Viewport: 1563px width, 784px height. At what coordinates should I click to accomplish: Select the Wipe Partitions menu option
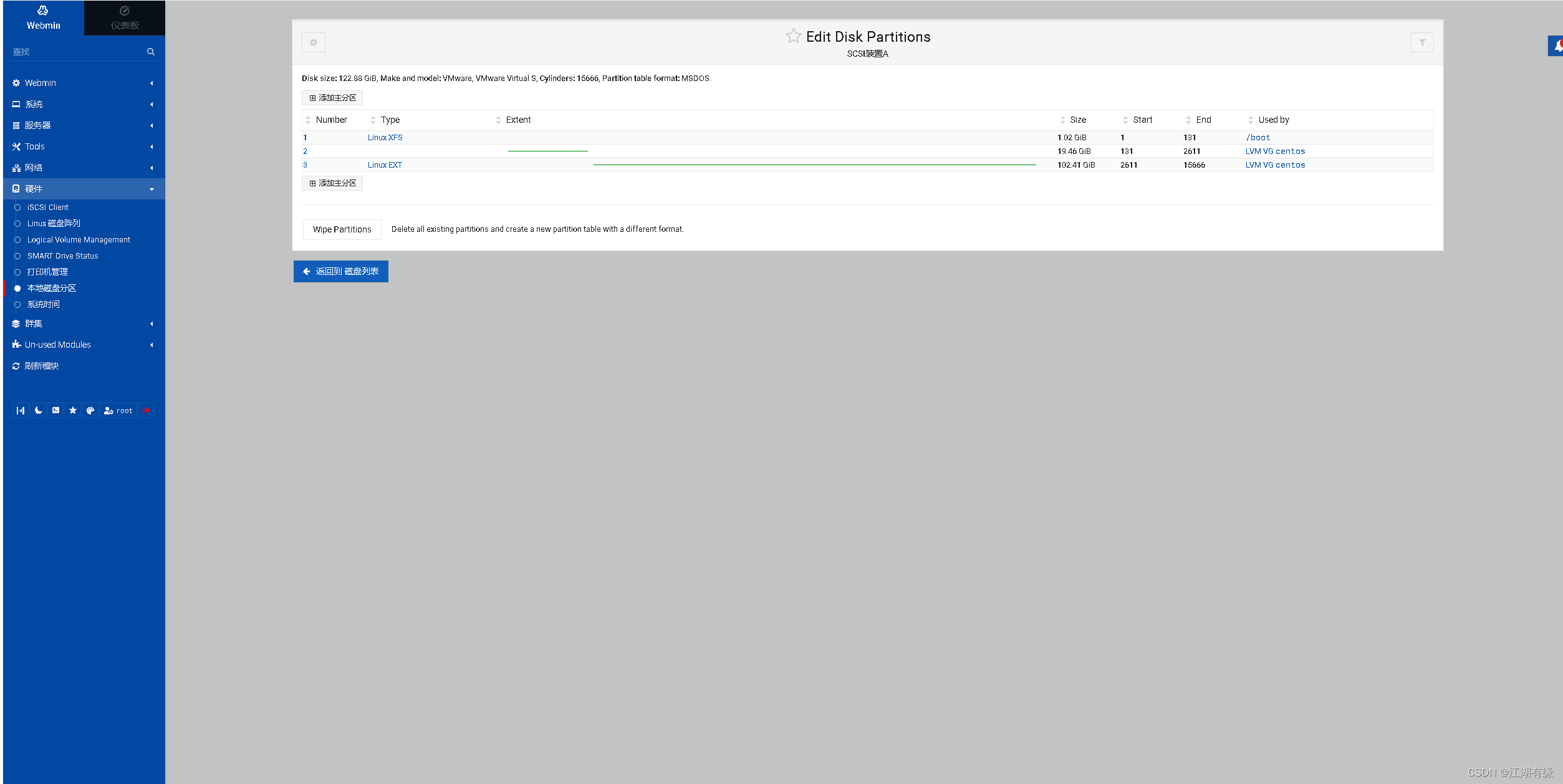pos(341,229)
